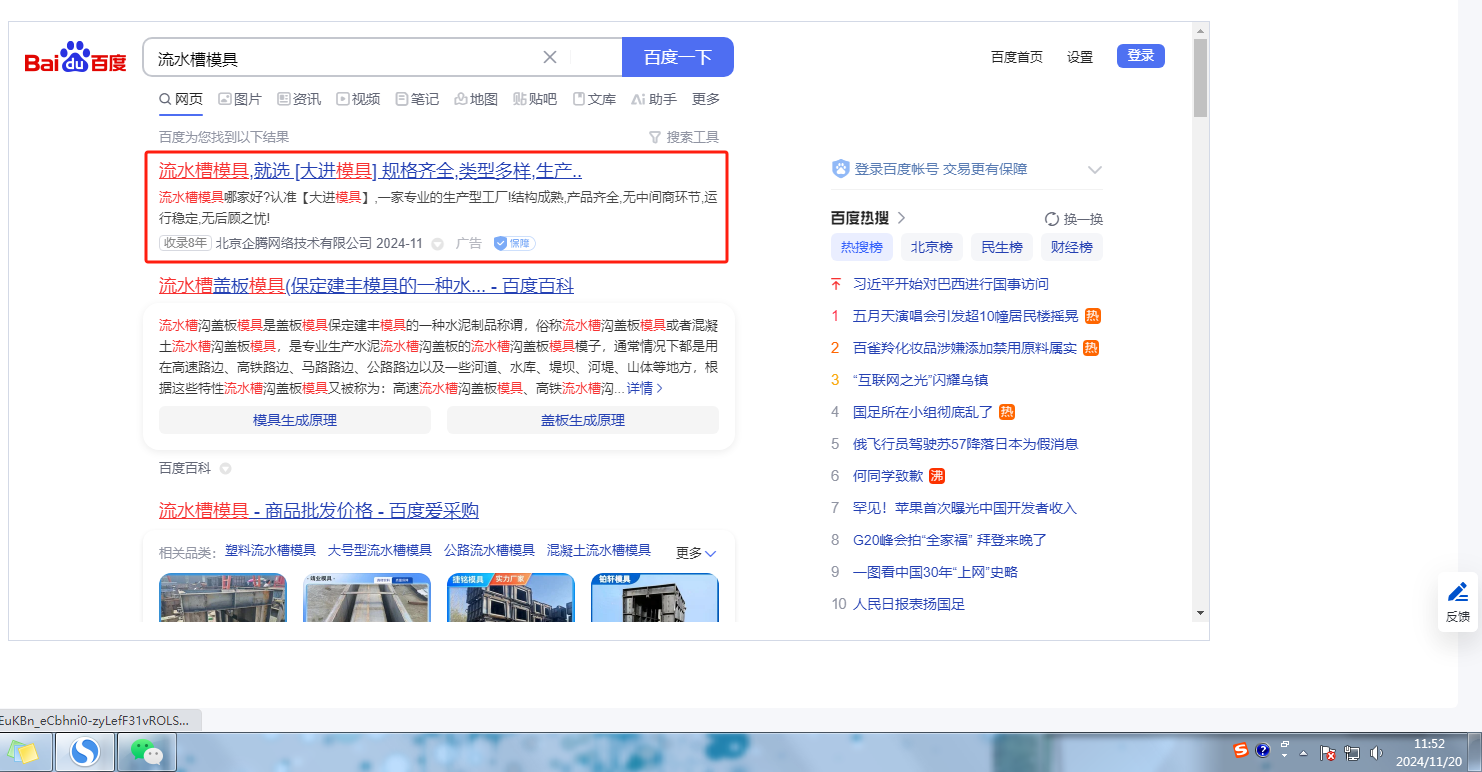Click the page vertical scrollbar thumb
The height and width of the screenshot is (772, 1482).
click(1200, 80)
